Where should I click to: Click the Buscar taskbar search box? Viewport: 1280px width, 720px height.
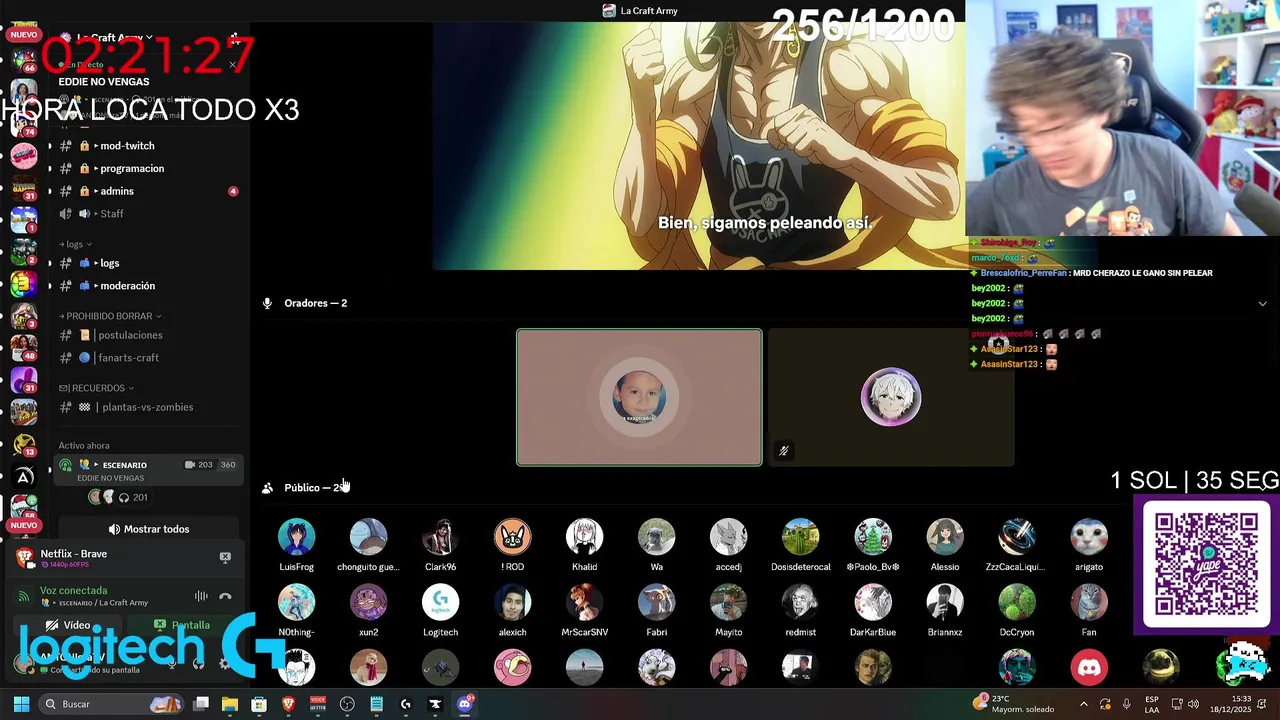tap(112, 704)
